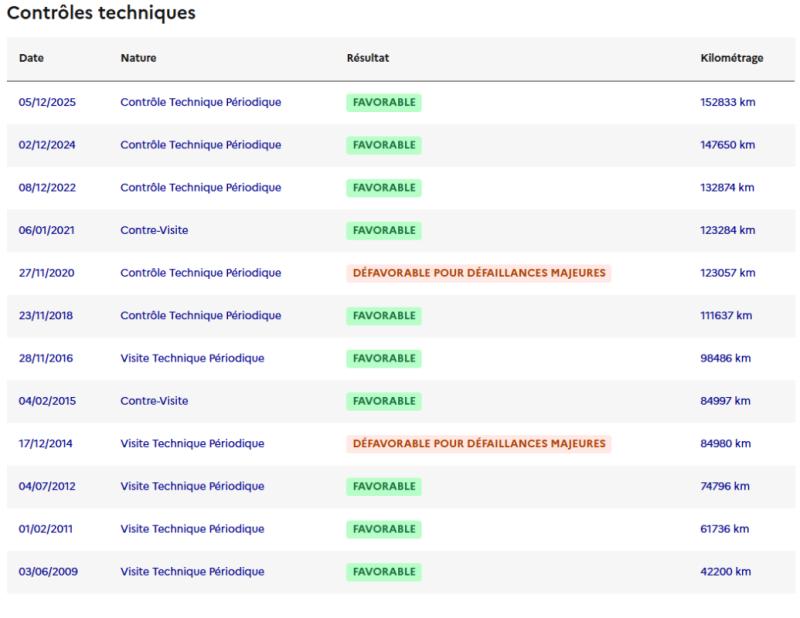The image size is (800, 618).
Task: Select the Résultat column header
Action: (368, 58)
